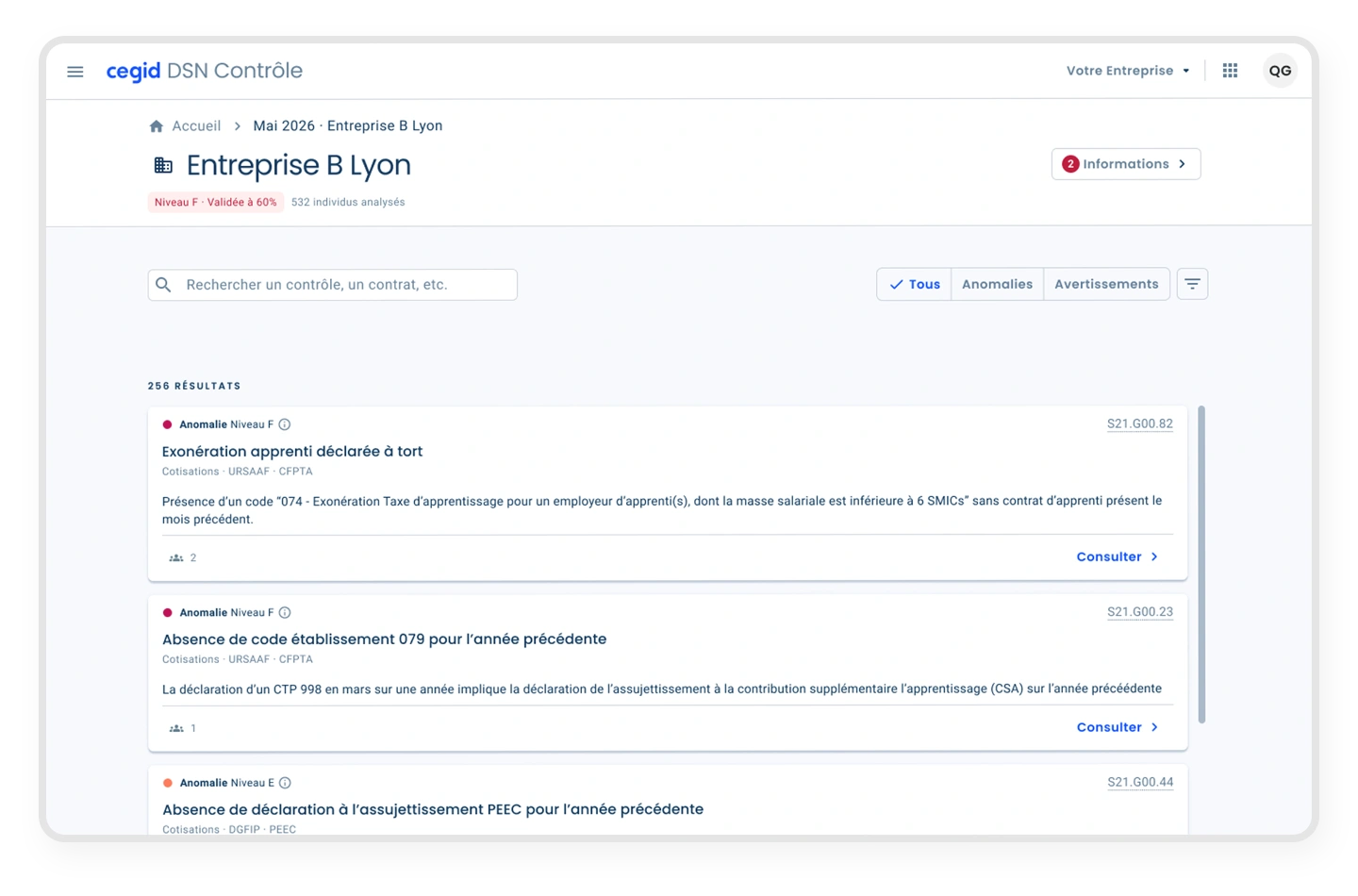1358x896 pixels.
Task: Open Consulter for Exonération apprenti anomaly
Action: click(x=1117, y=557)
